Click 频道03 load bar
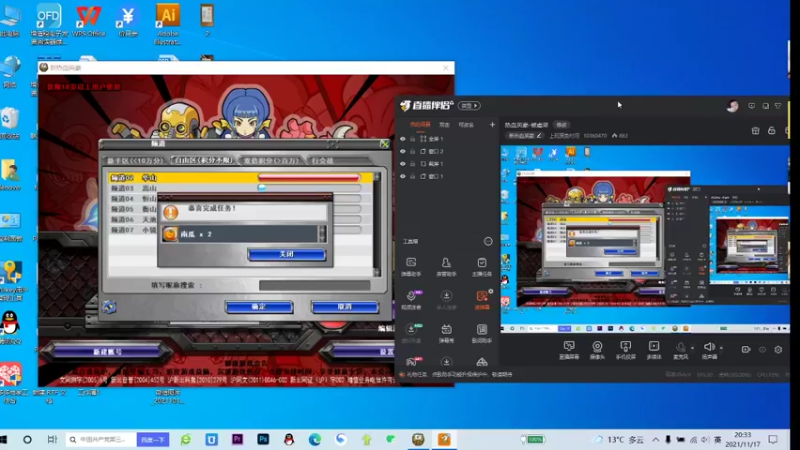 point(309,188)
